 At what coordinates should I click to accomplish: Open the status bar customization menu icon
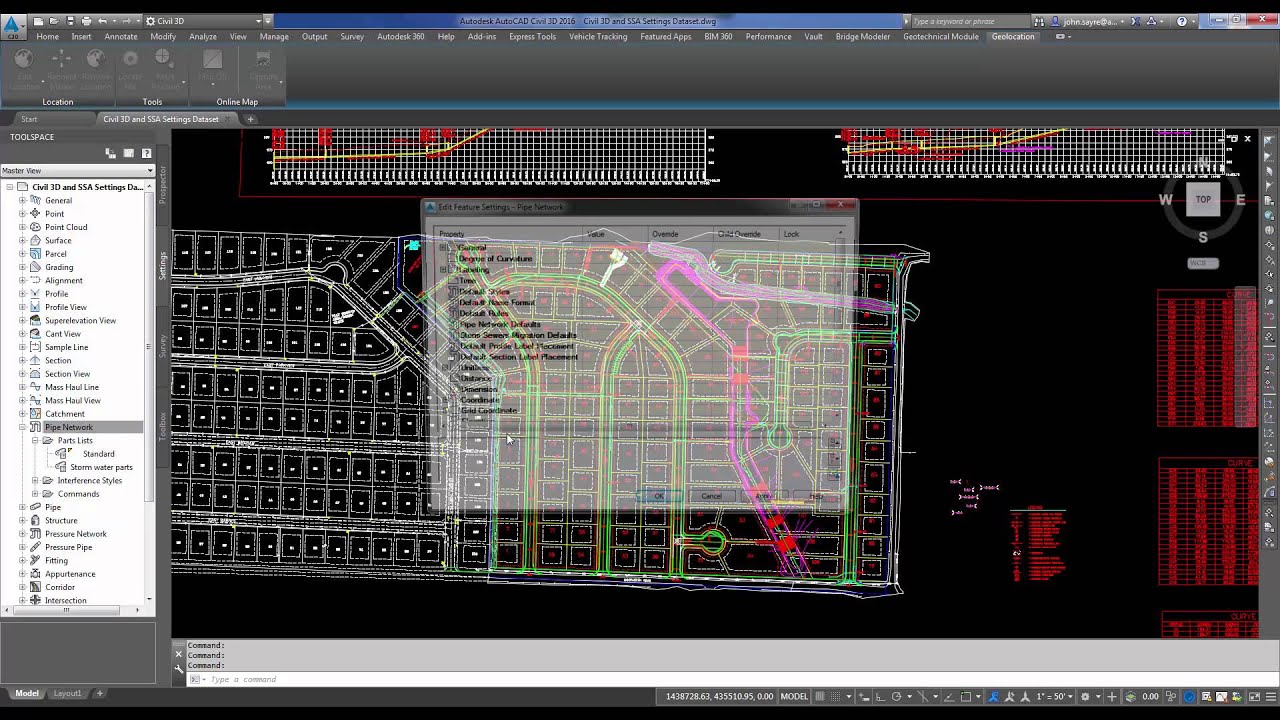coord(1271,697)
